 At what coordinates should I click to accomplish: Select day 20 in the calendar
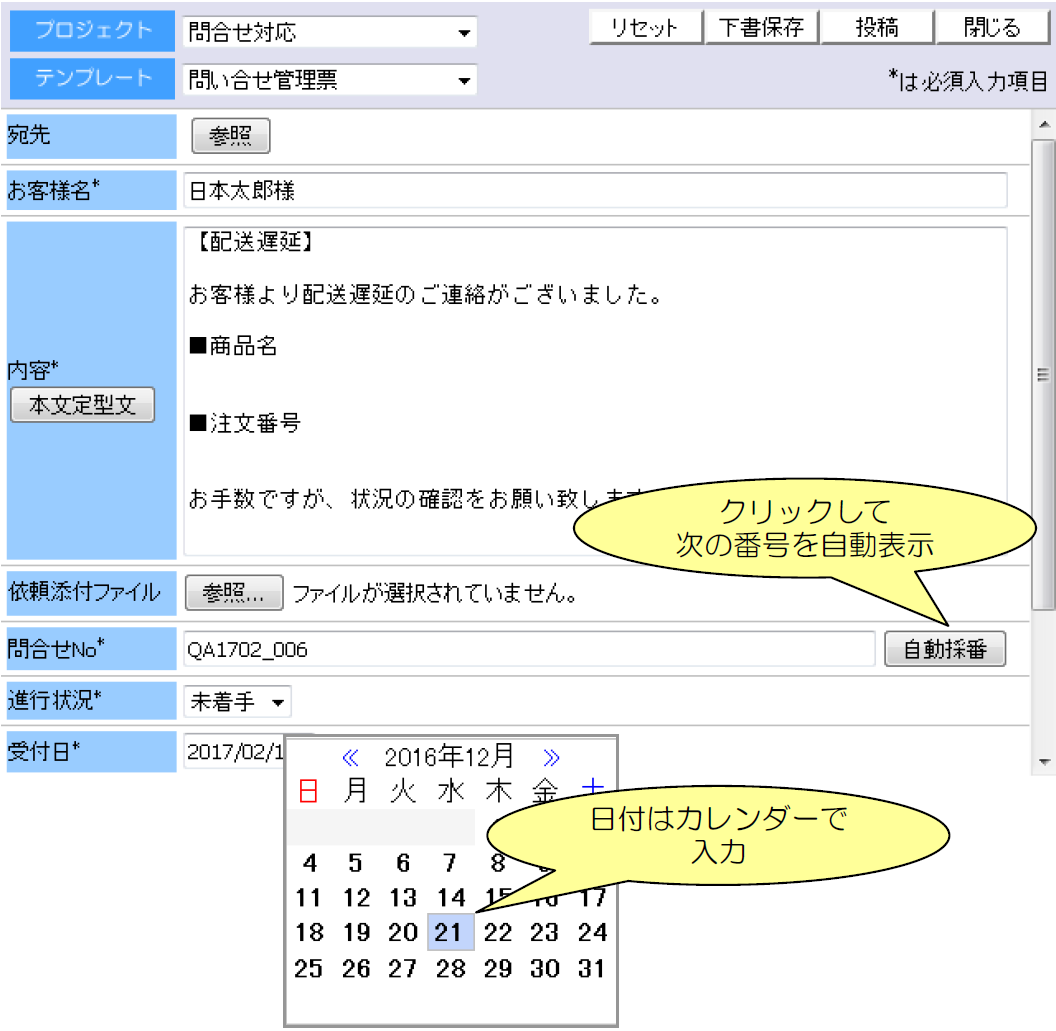(403, 933)
